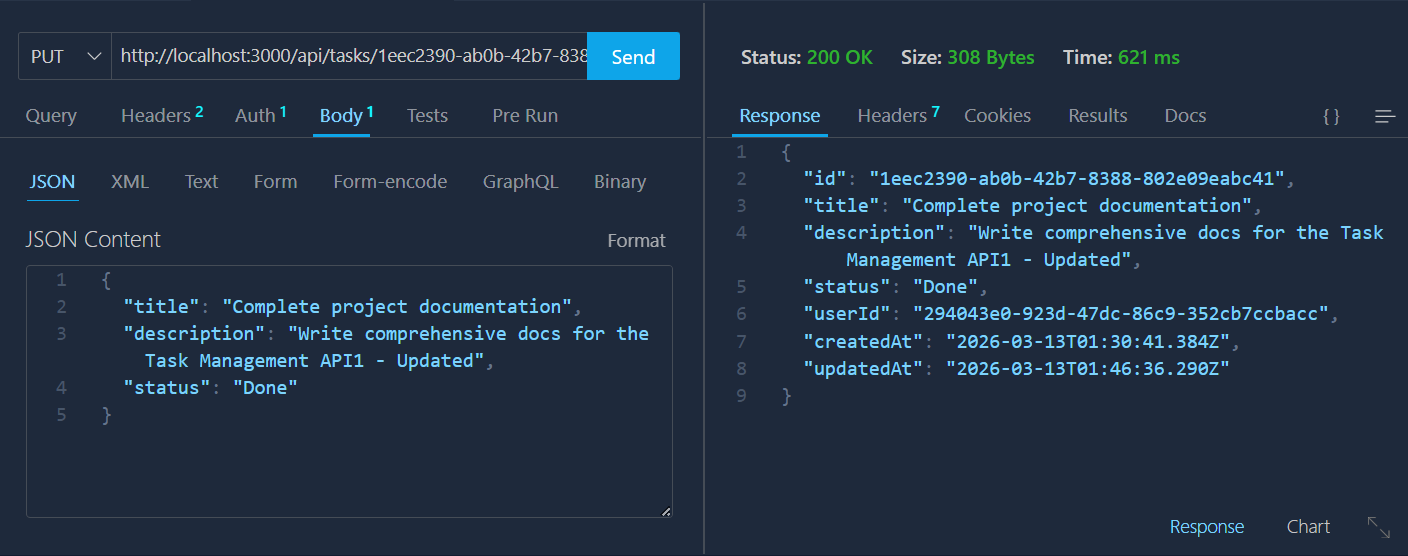Format the JSON content
Image resolution: width=1408 pixels, height=556 pixels.
click(636, 241)
